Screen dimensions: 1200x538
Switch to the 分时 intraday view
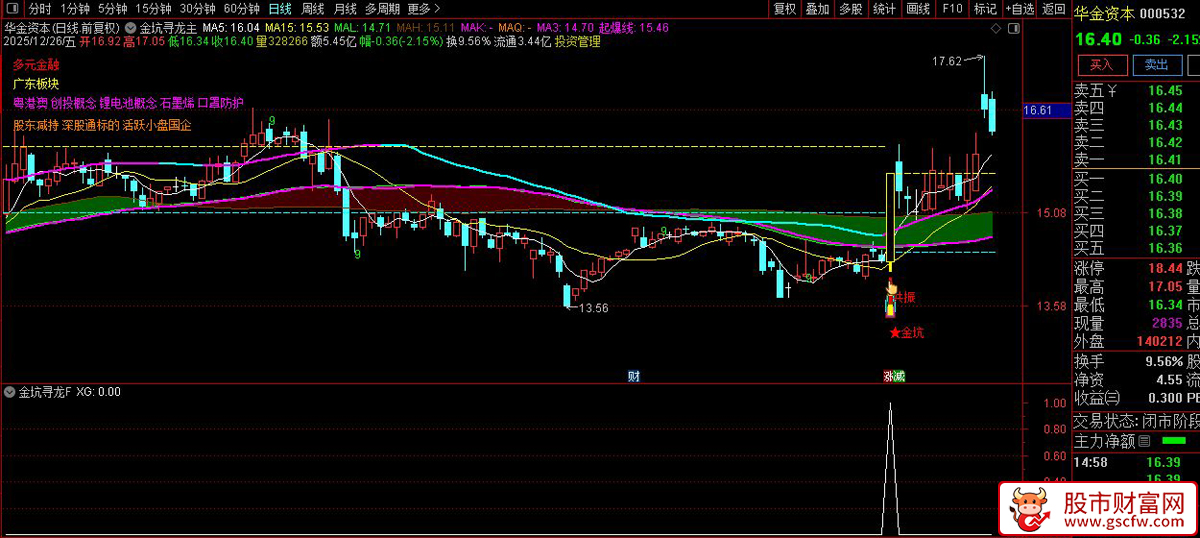(x=39, y=9)
